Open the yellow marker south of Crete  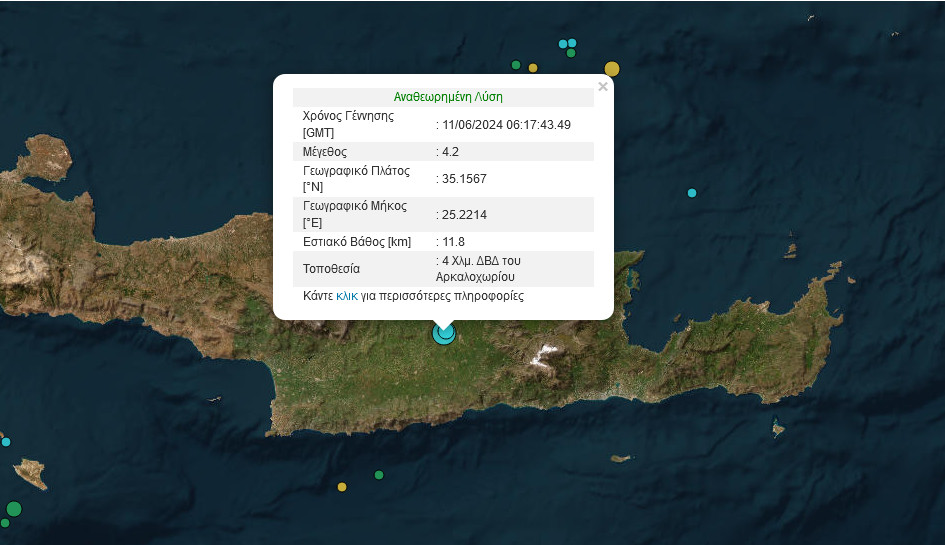pyautogui.click(x=342, y=487)
